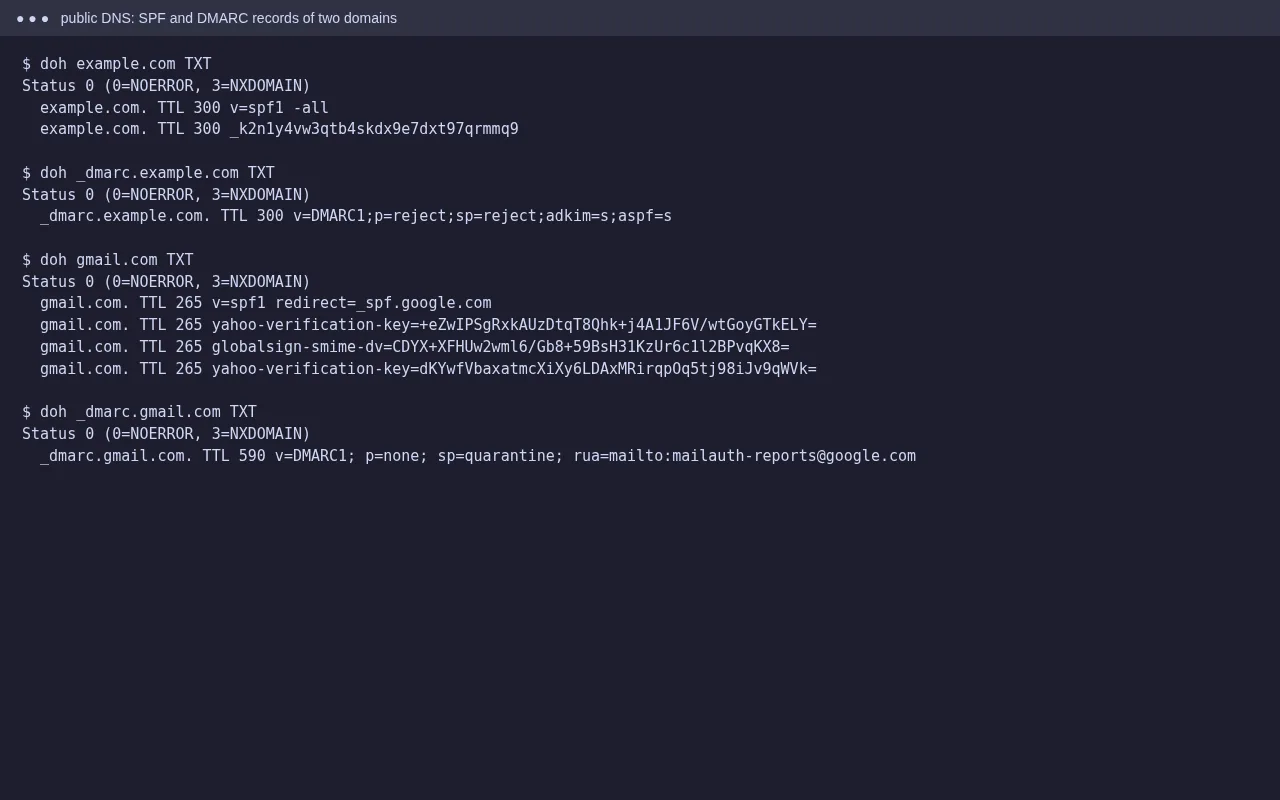Click the Status 0 line under 'doh example.com TXT'
The width and height of the screenshot is (1280, 800).
click(x=166, y=86)
